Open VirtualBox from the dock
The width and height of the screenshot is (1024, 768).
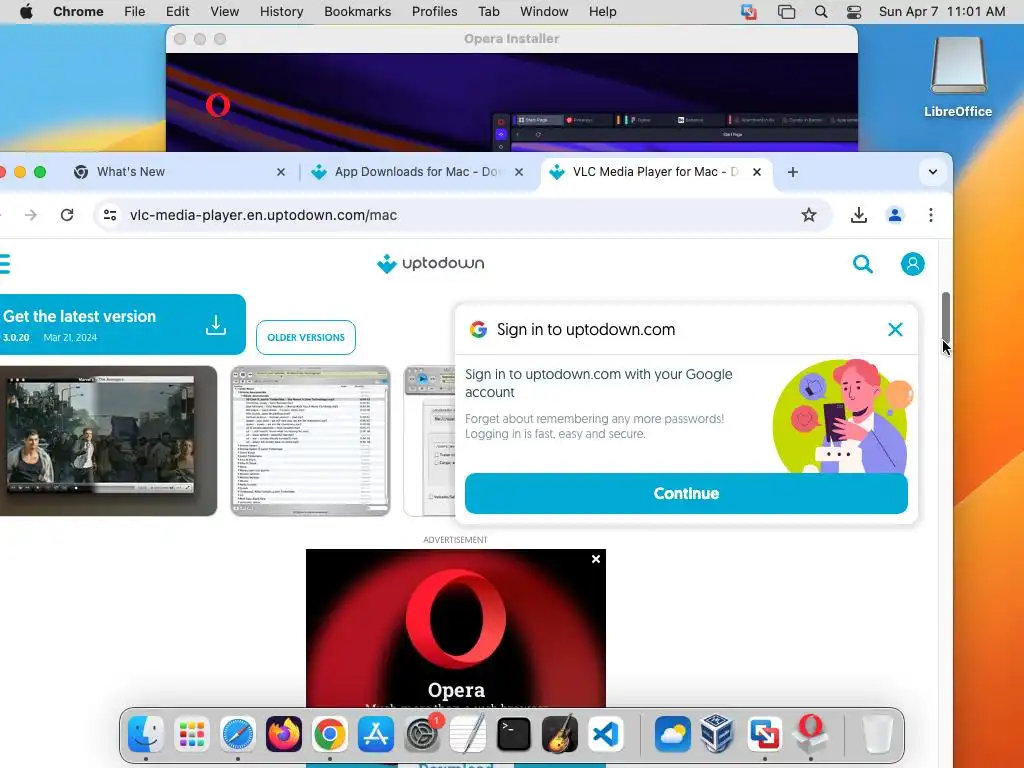pos(717,734)
